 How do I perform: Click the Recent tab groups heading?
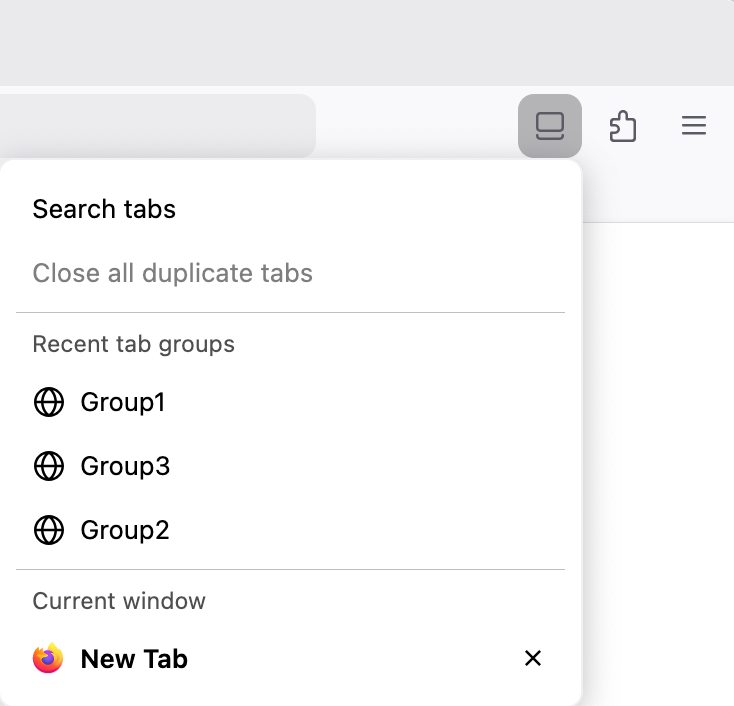pyautogui.click(x=134, y=344)
